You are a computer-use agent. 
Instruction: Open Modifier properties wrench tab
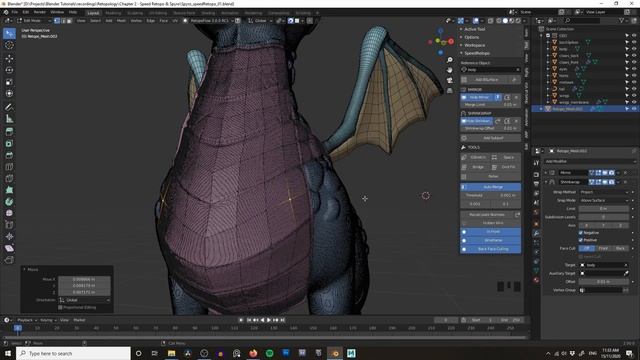coord(536,233)
